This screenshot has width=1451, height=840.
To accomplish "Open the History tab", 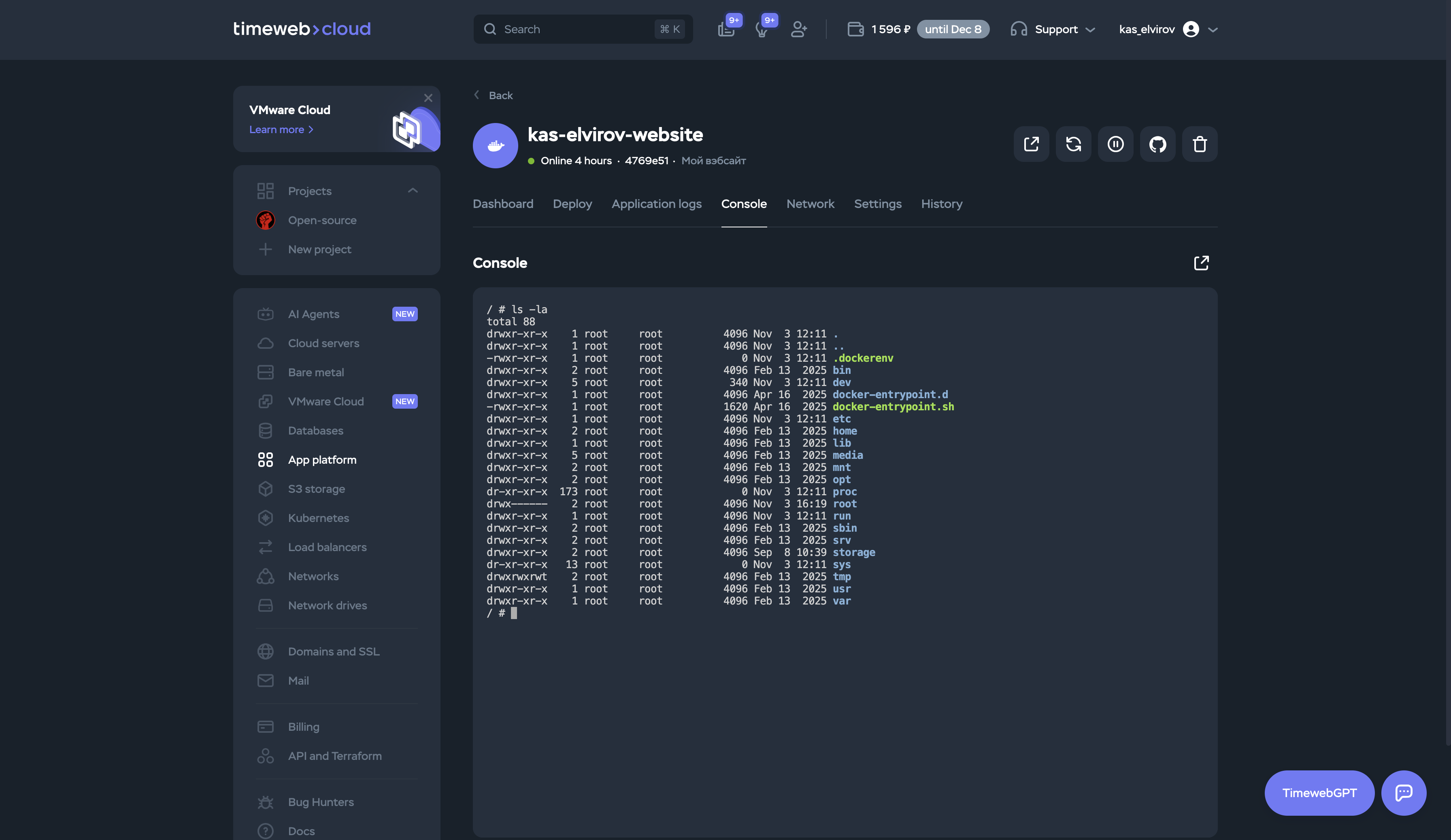I will pos(941,204).
